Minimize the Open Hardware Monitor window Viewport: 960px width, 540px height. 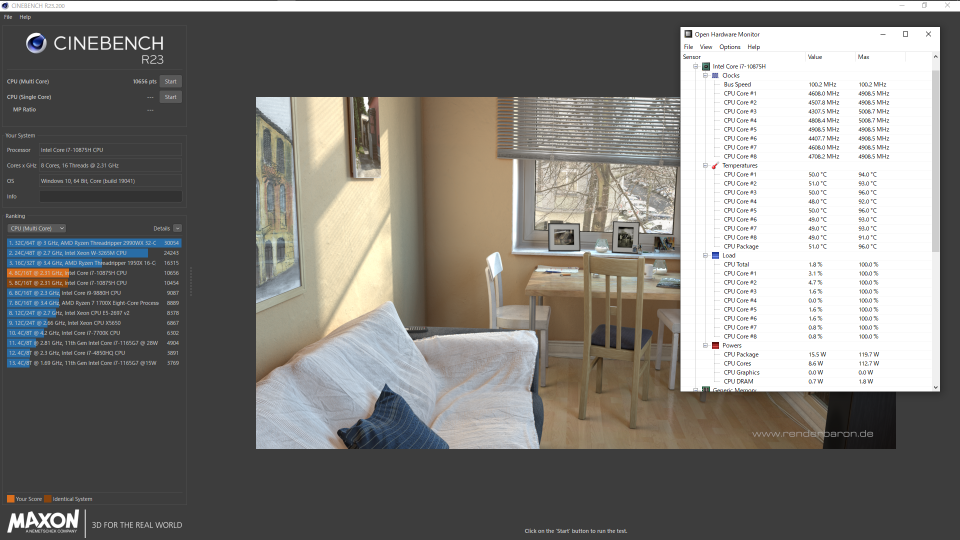tap(883, 34)
